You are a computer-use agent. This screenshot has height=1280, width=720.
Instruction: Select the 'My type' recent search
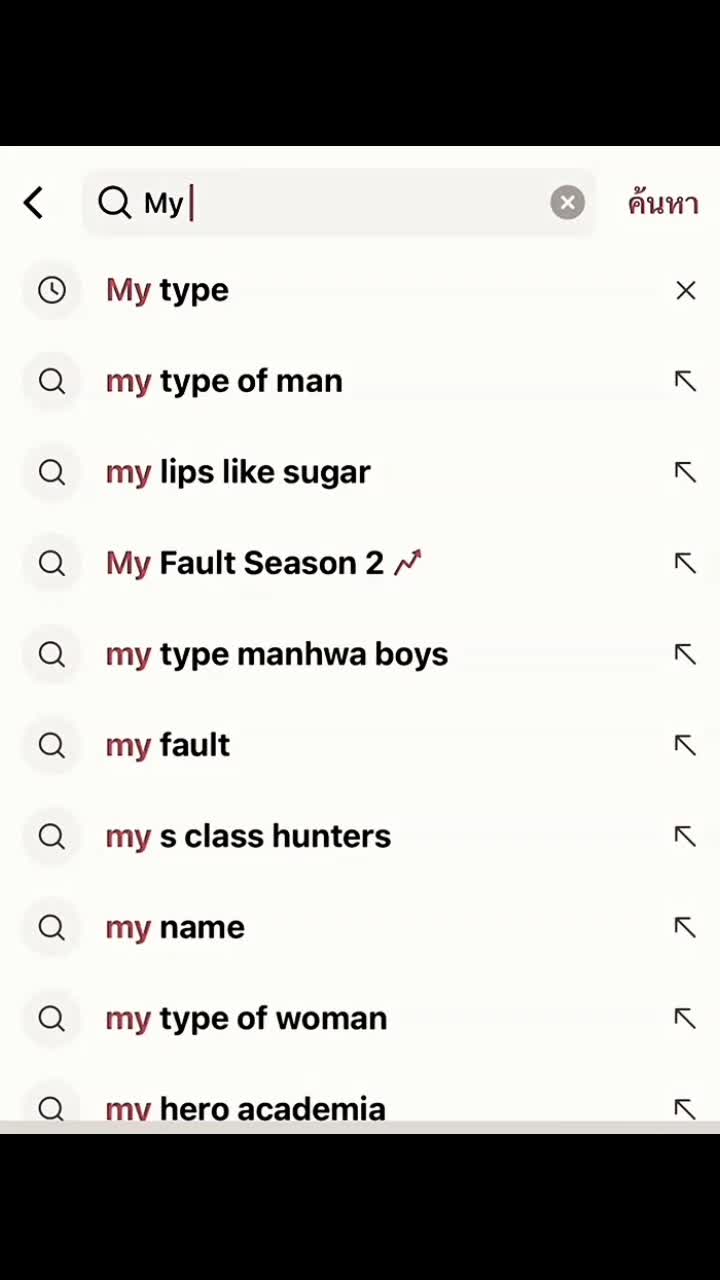[168, 290]
